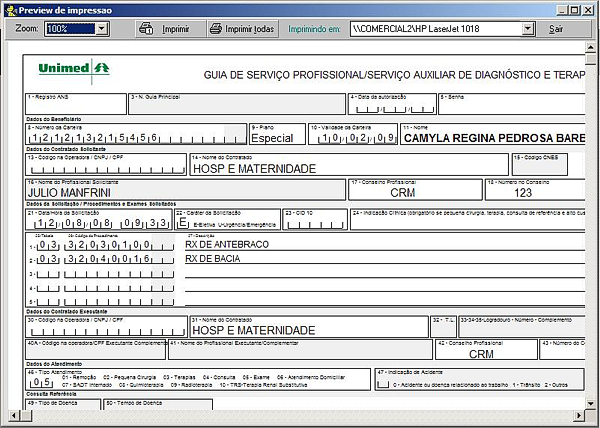Click the printer icon on Imprimir todas
Viewport: 600px width, 428px height.
coord(215,29)
